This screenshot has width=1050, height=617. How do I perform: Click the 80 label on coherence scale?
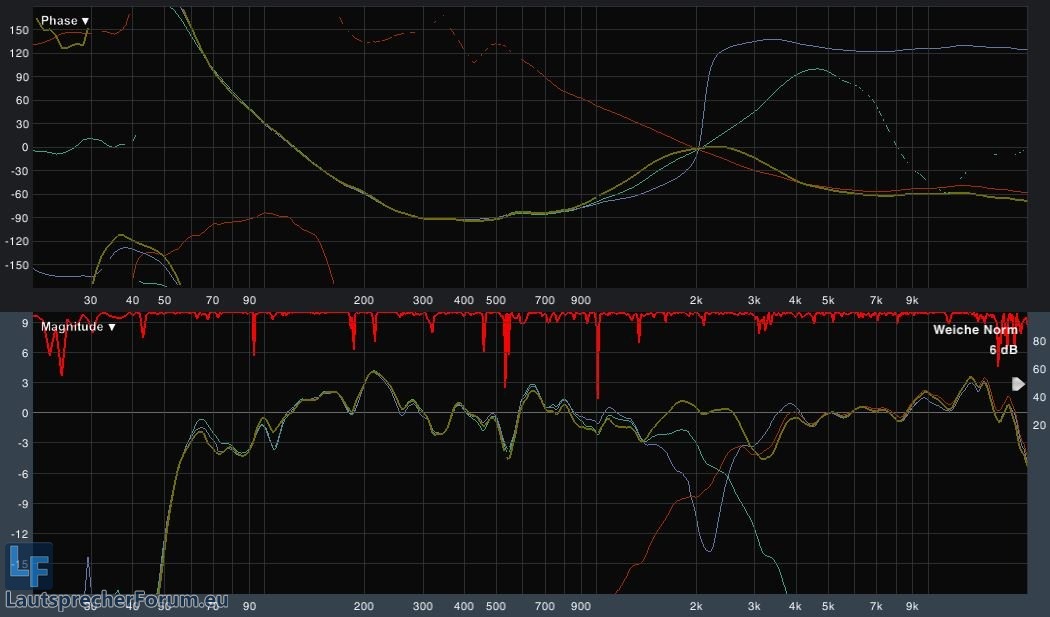1039,342
